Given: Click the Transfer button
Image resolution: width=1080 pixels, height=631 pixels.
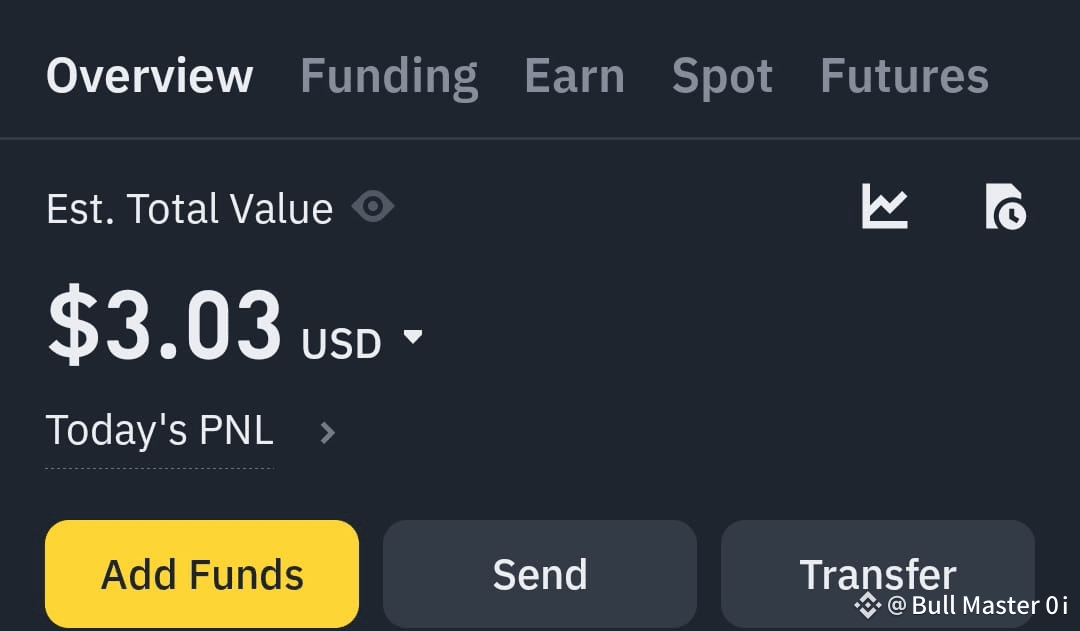Looking at the screenshot, I should point(878,574).
